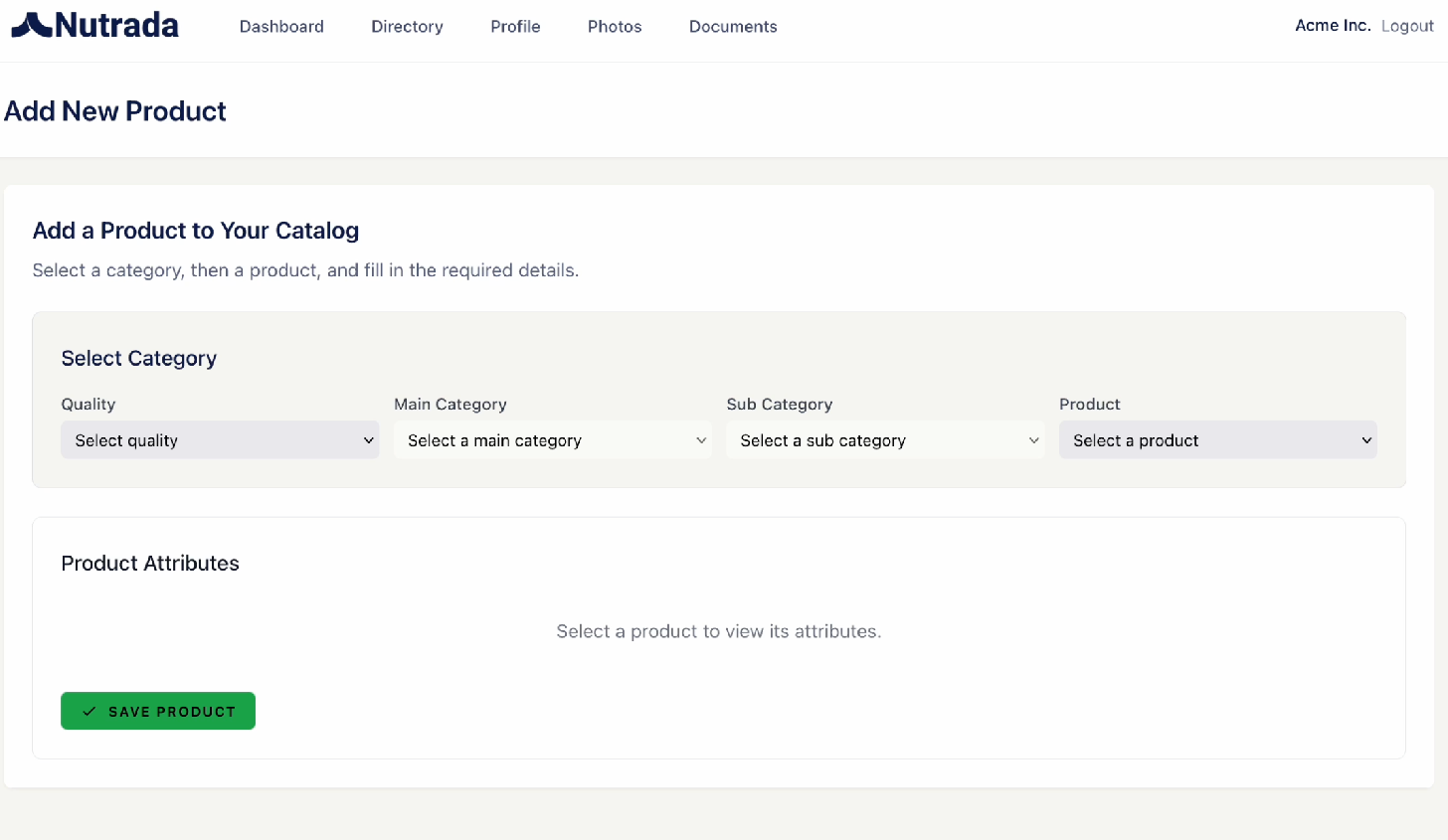Click the Main Category field label
This screenshot has height=840, width=1448.
coord(451,405)
